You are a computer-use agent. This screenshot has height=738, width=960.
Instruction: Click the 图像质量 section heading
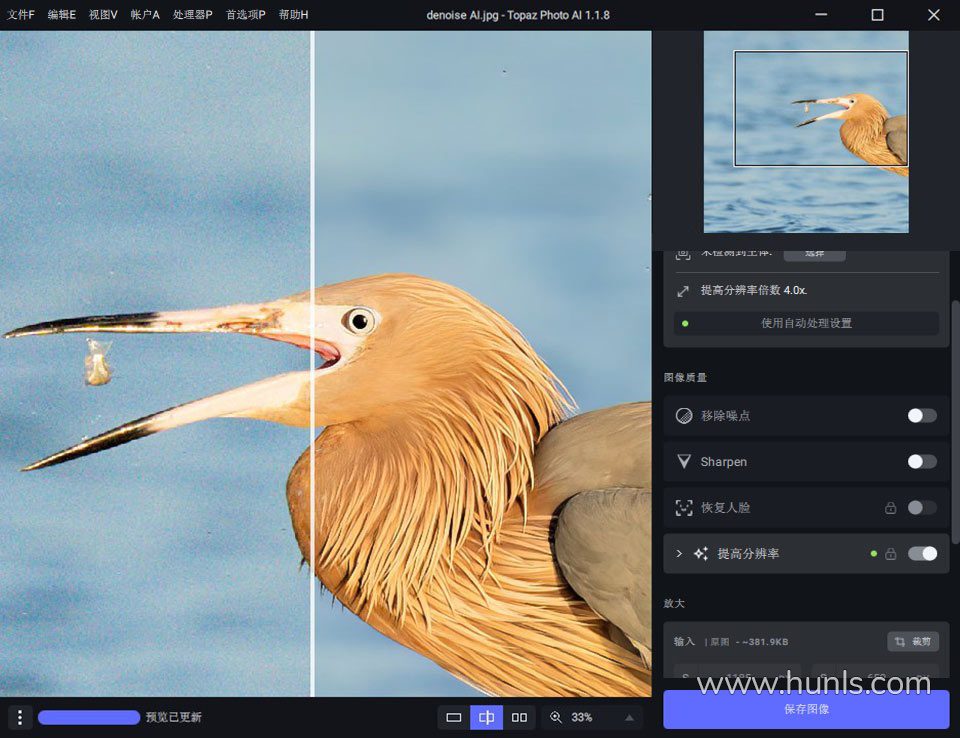[x=685, y=377]
